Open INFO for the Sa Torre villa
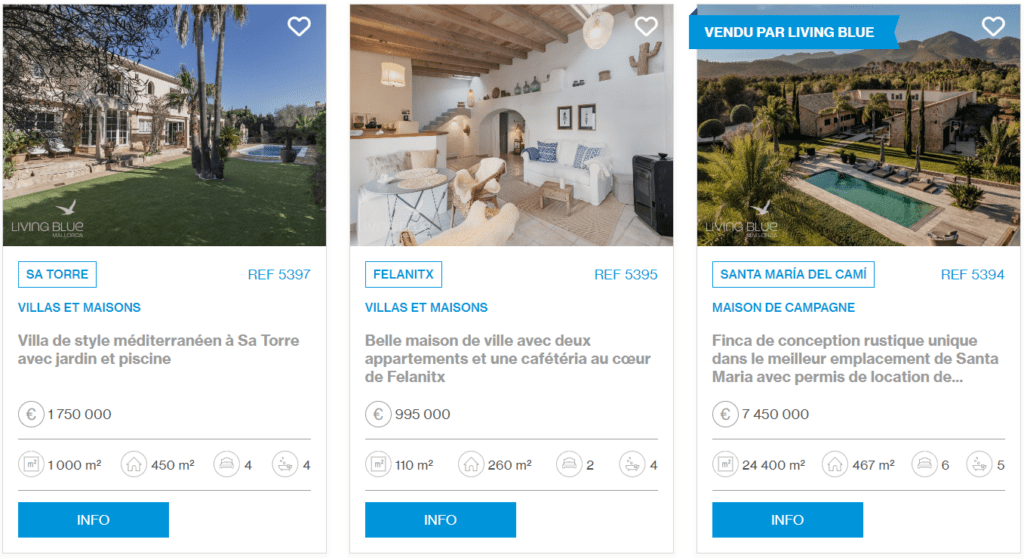 [x=93, y=520]
